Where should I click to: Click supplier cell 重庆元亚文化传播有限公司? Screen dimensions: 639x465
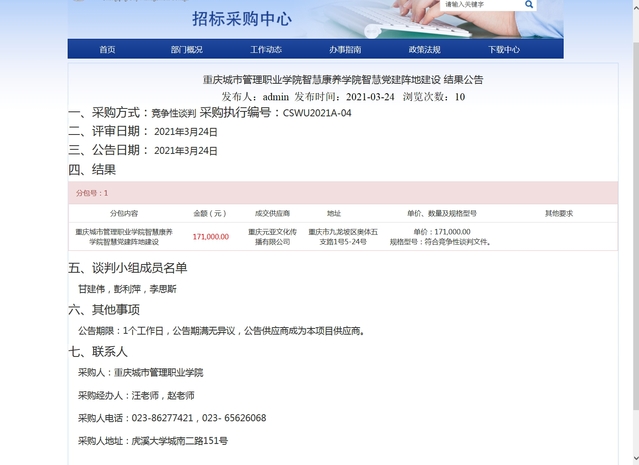(272, 237)
